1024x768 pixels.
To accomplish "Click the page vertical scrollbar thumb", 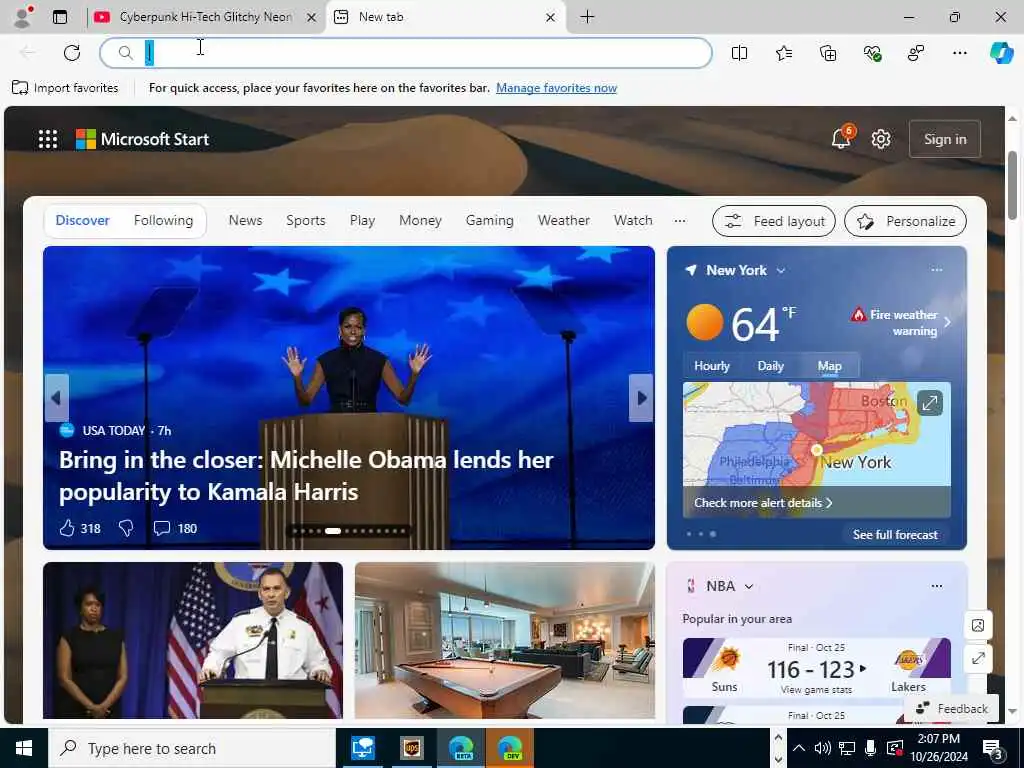I will point(1012,185).
